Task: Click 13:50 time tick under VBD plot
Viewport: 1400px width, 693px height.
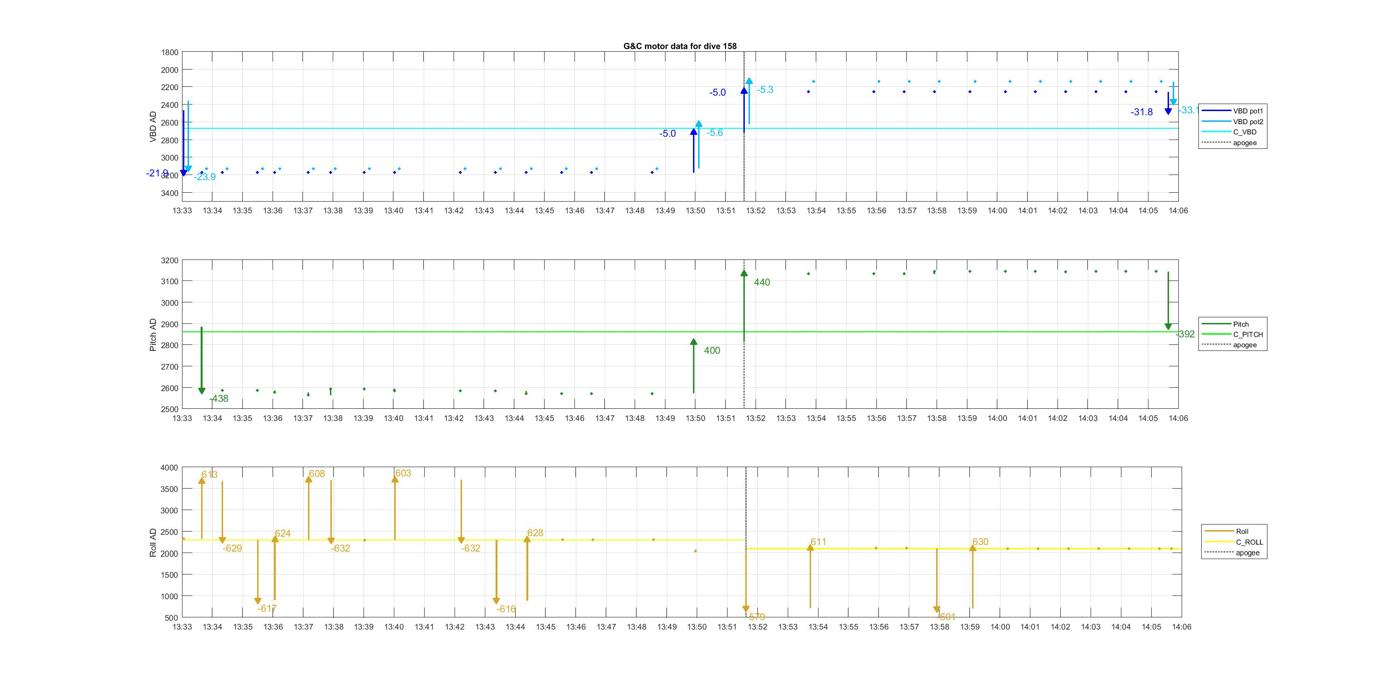Action: (695, 211)
